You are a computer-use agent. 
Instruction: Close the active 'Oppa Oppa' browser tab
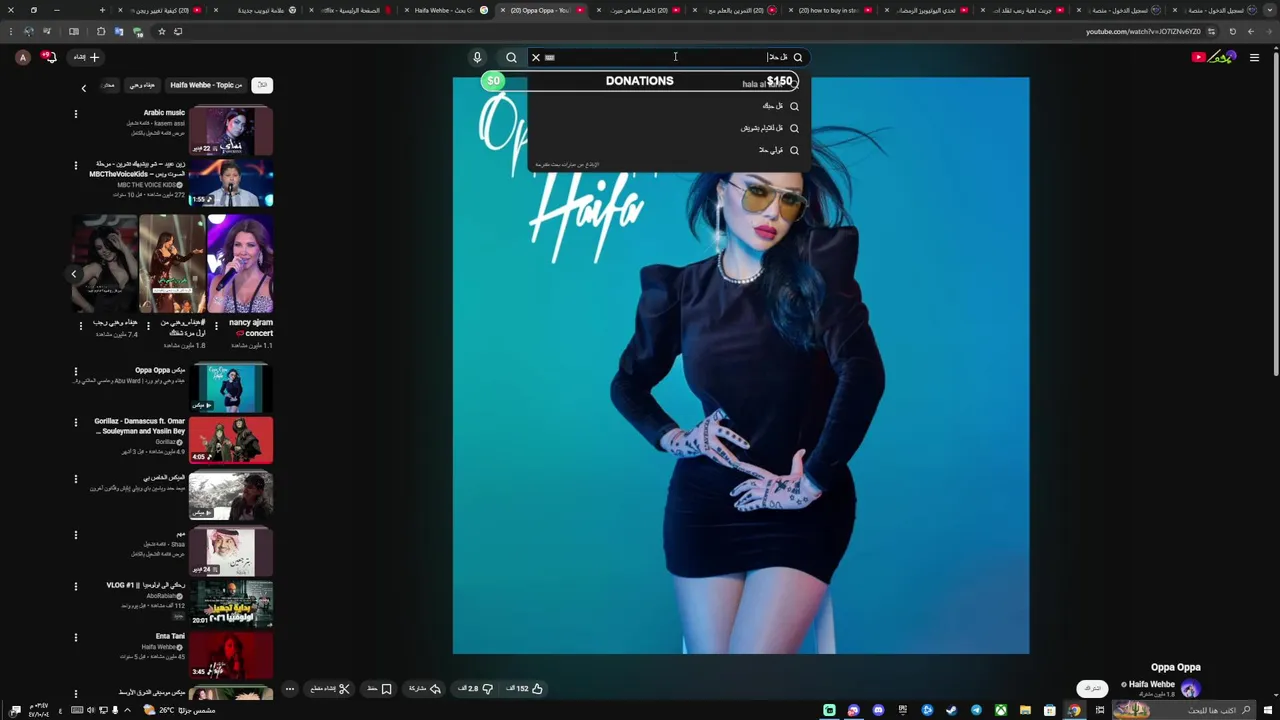point(503,10)
